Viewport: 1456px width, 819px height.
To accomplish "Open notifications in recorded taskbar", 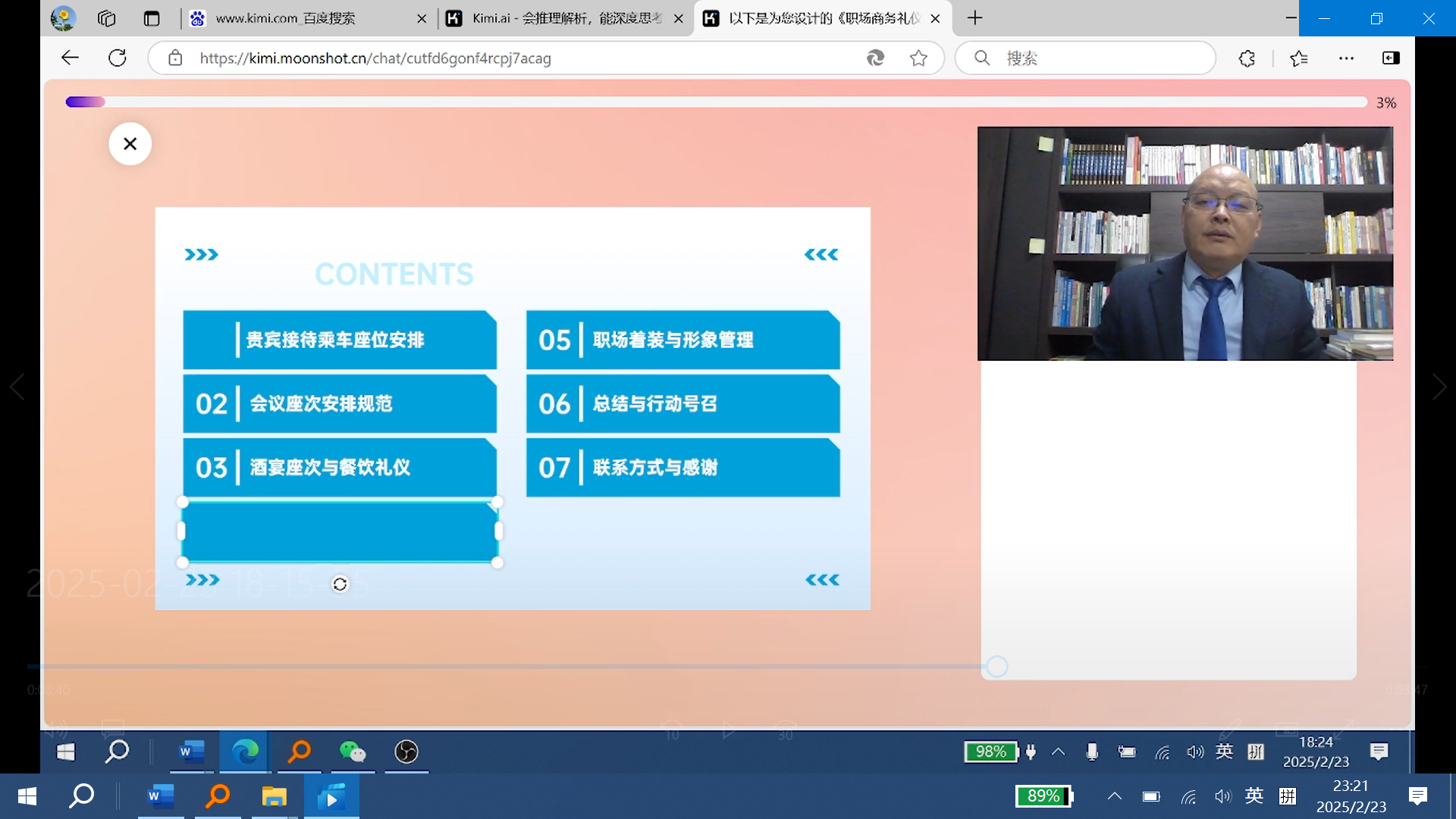I will pyautogui.click(x=1379, y=752).
